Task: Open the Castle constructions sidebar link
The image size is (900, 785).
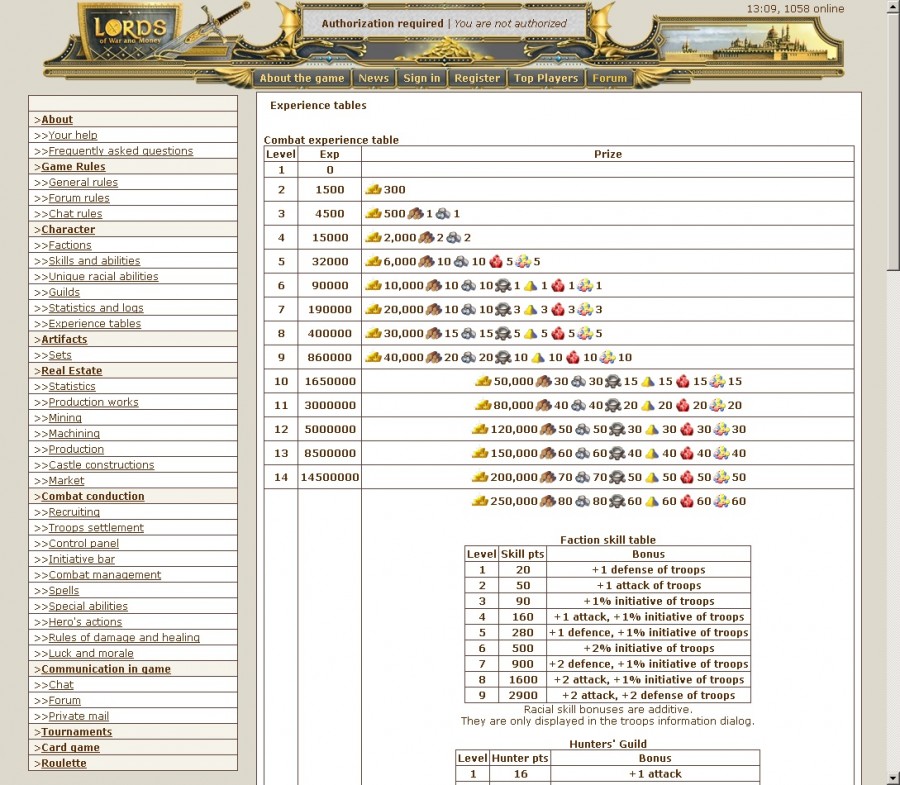Action: point(101,465)
